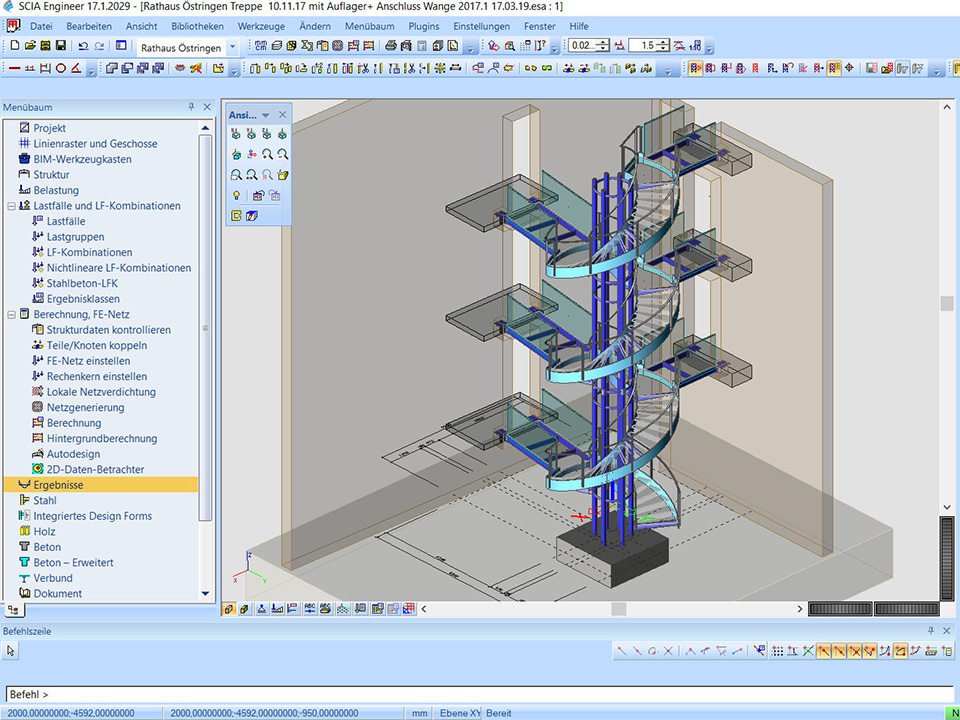The image size is (960, 720).
Task: Select Ergebnisse in the menu tree
Action: point(58,485)
